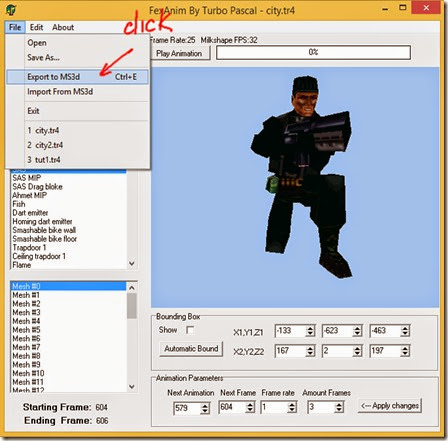Click the Z1 field showing -463
Image resolution: width=448 pixels, height=441 pixels.
tap(385, 331)
